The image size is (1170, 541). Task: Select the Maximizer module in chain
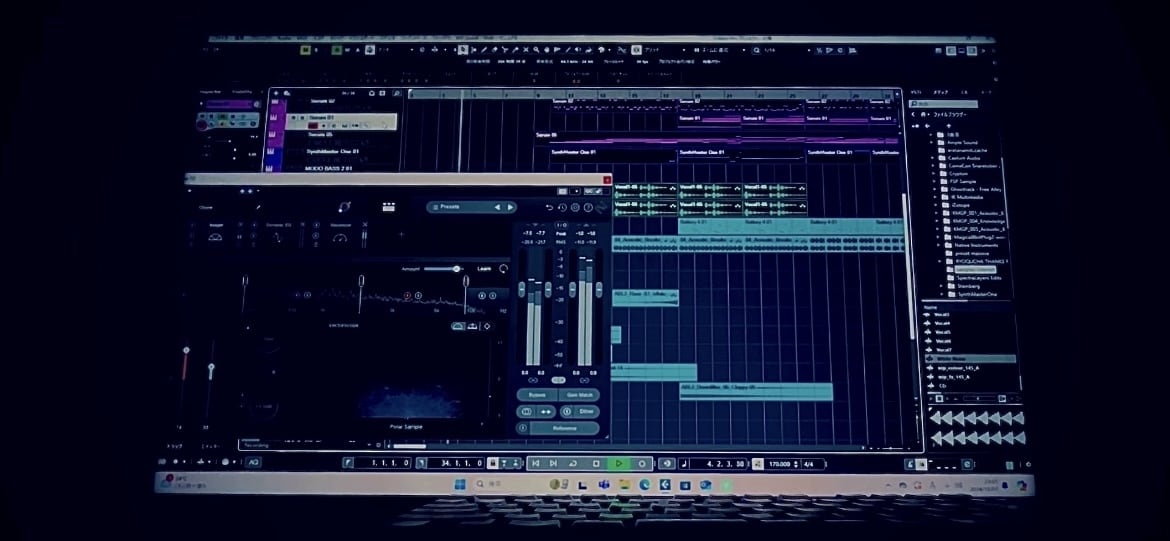pos(340,233)
